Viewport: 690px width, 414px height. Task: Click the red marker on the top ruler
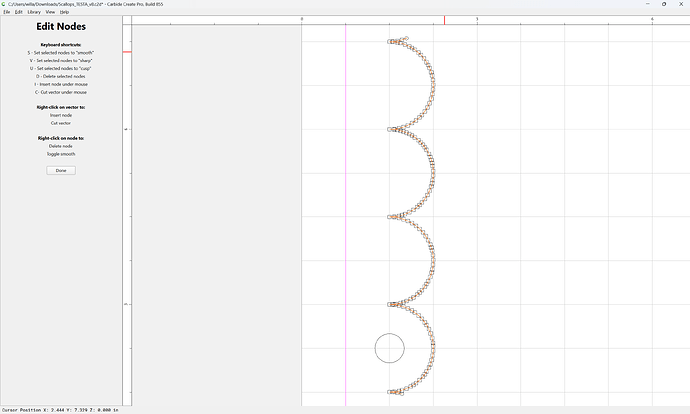[444, 20]
